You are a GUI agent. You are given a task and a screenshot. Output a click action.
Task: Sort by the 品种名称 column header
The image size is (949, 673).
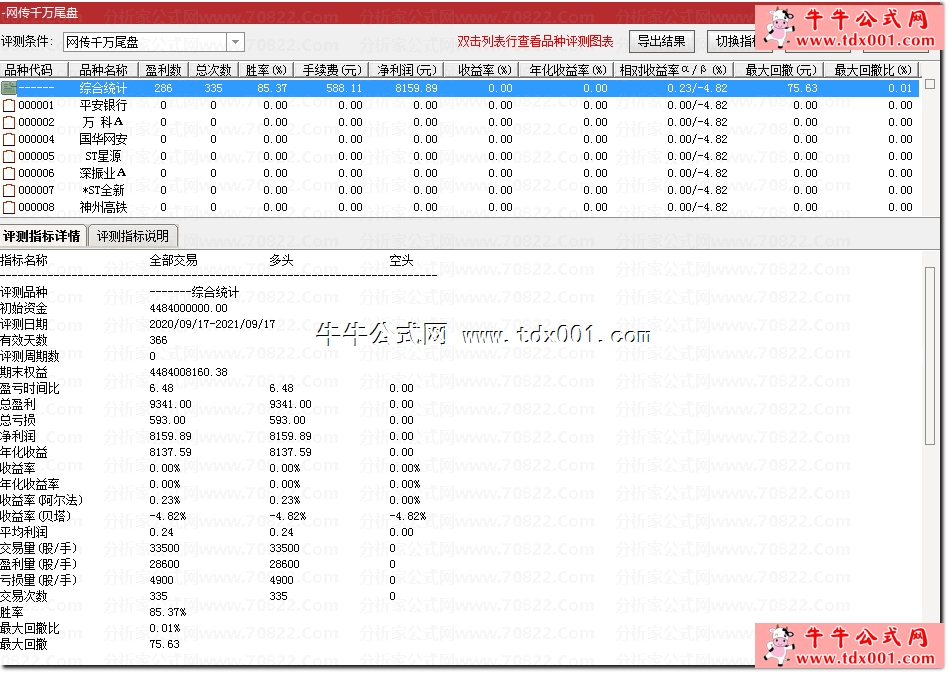[x=103, y=70]
